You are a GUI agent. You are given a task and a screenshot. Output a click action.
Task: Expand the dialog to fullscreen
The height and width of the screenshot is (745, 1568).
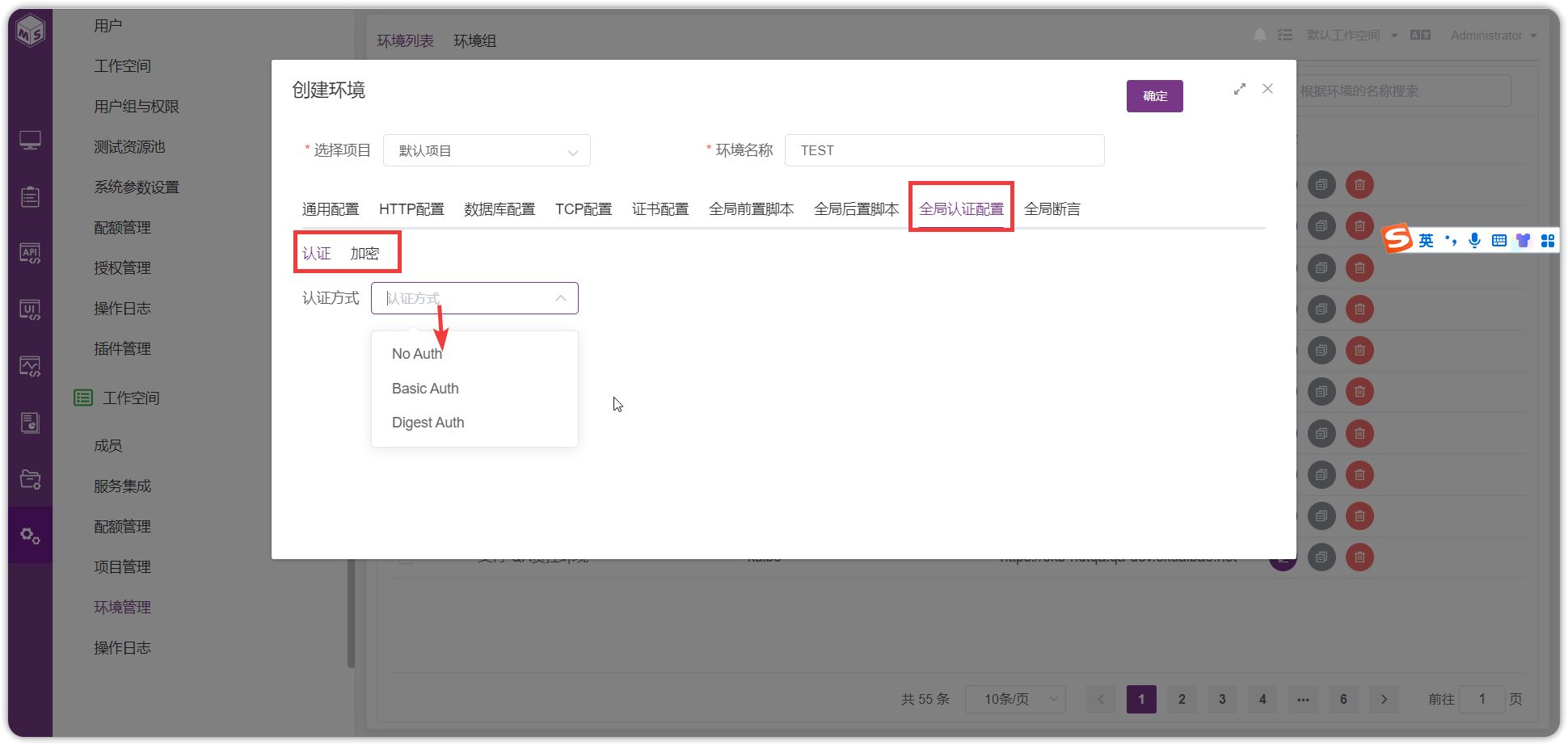(1240, 89)
